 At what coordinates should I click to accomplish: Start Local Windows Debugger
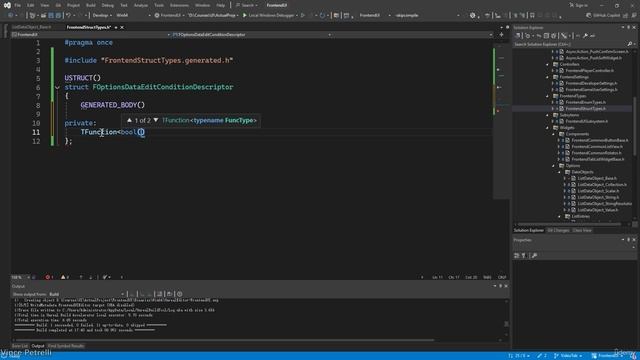point(269,15)
